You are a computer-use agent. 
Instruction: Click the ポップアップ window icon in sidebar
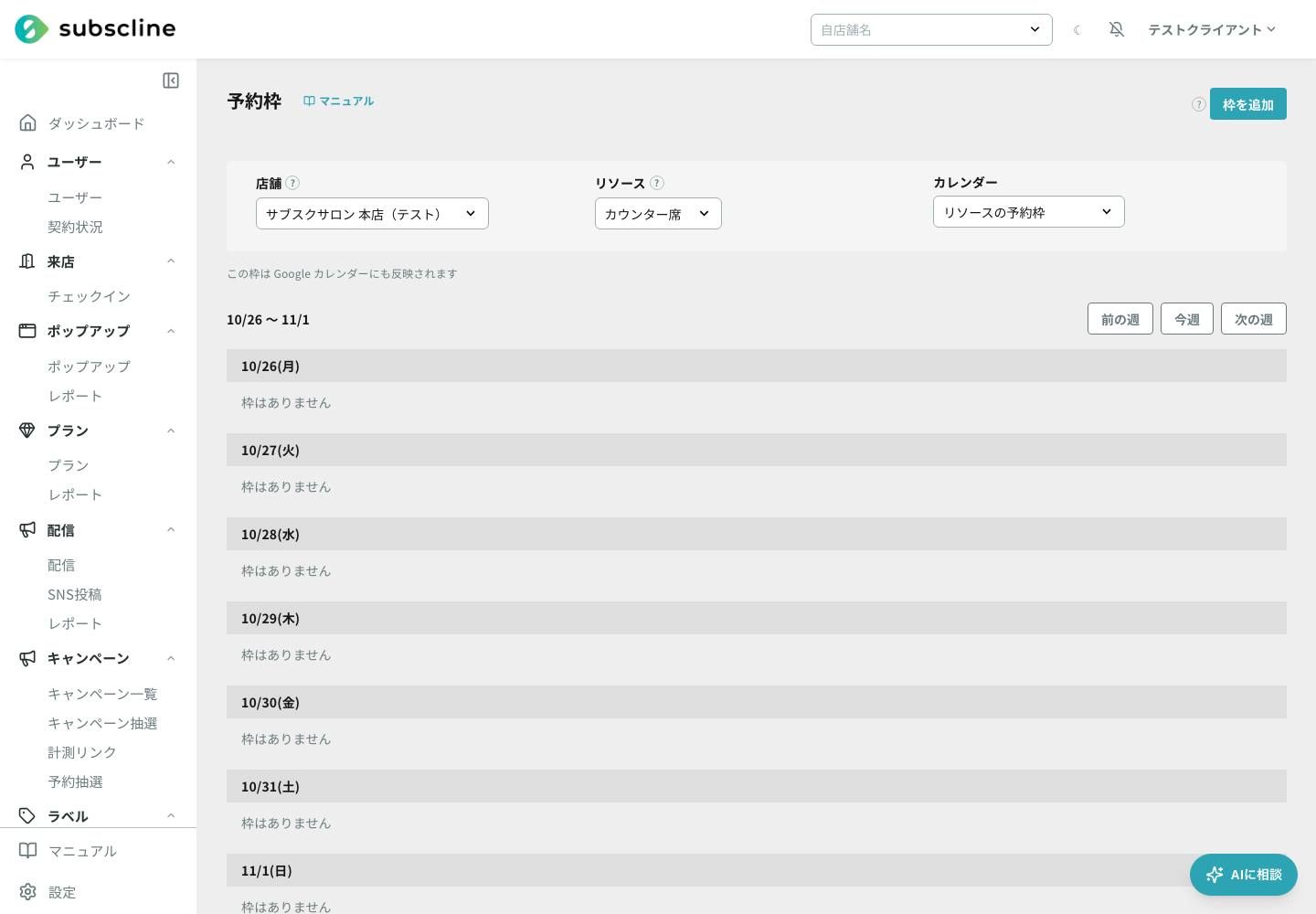28,331
